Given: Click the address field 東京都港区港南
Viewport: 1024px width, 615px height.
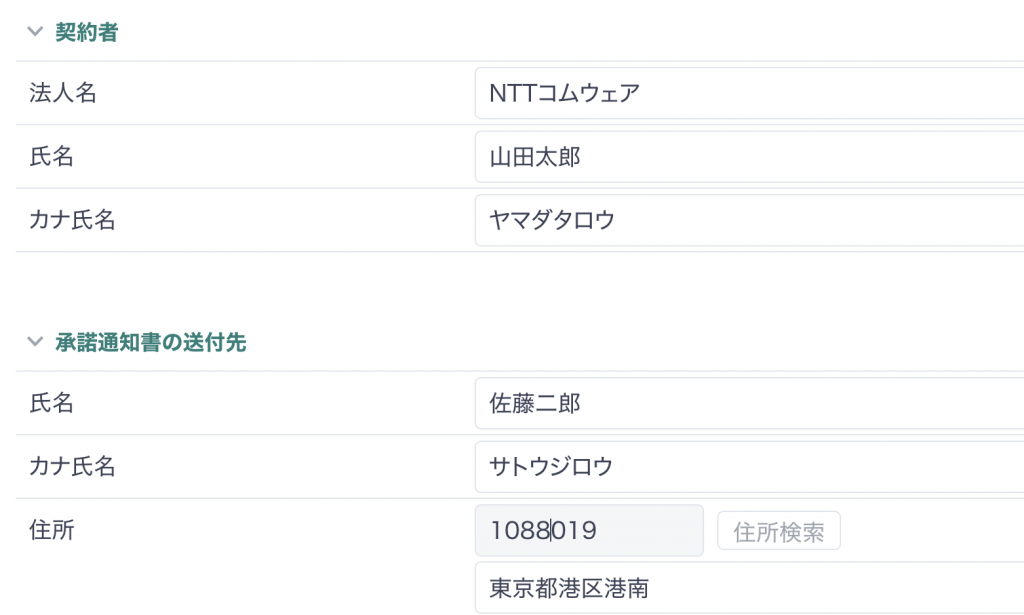Looking at the screenshot, I should (x=749, y=588).
